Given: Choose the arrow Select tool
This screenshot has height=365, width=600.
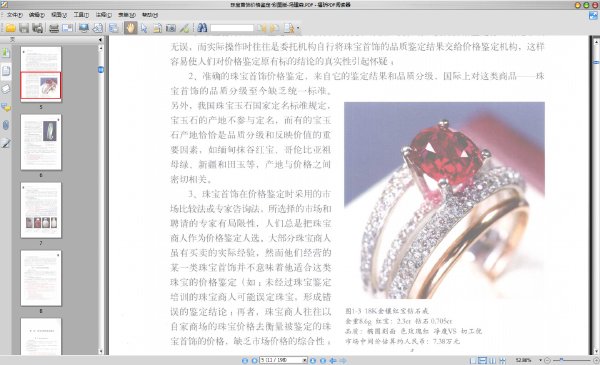Looking at the screenshot, I should pyautogui.click(x=144, y=28).
